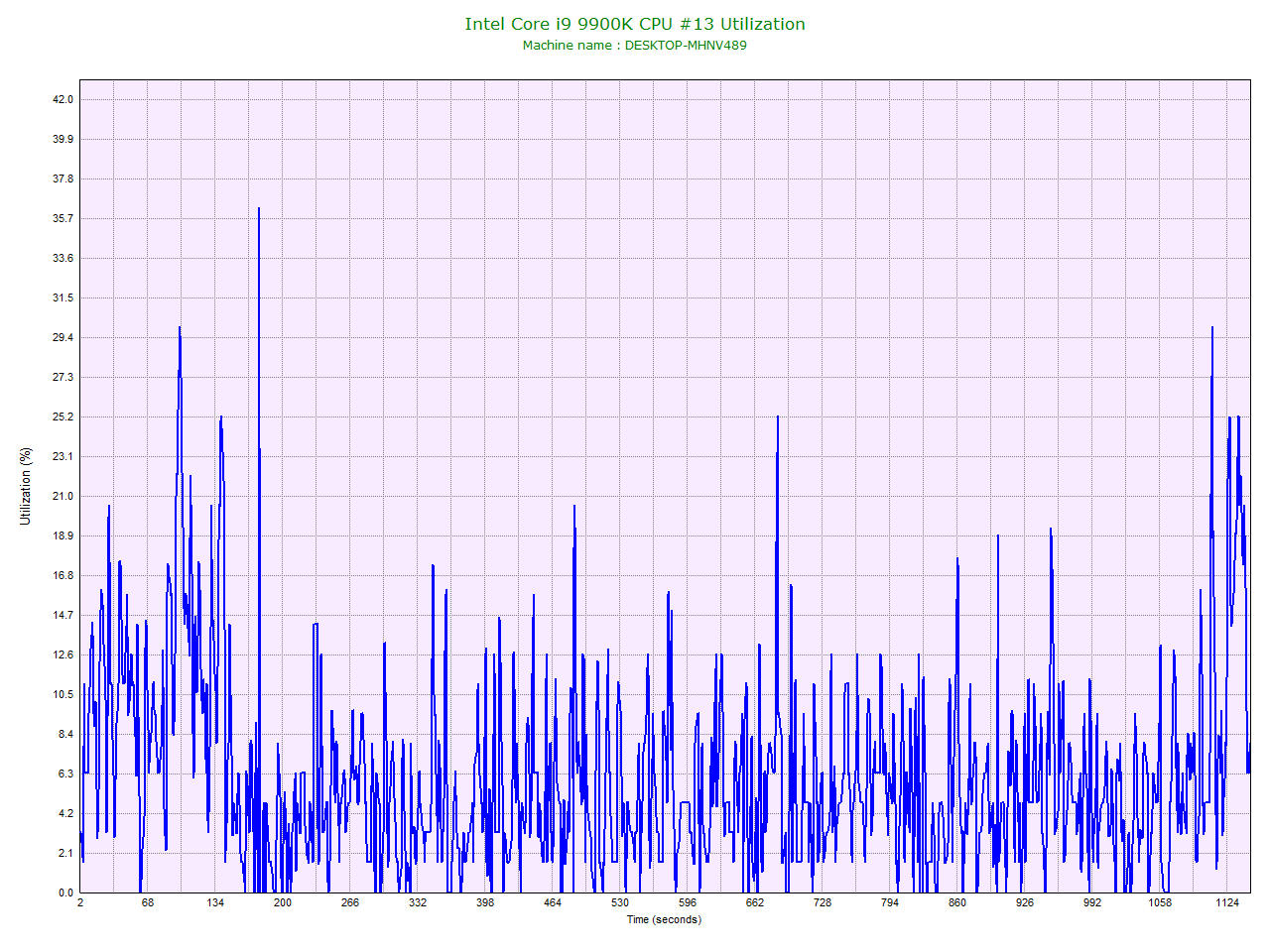Choose the 27.3 utilization axis value

[x=63, y=377]
